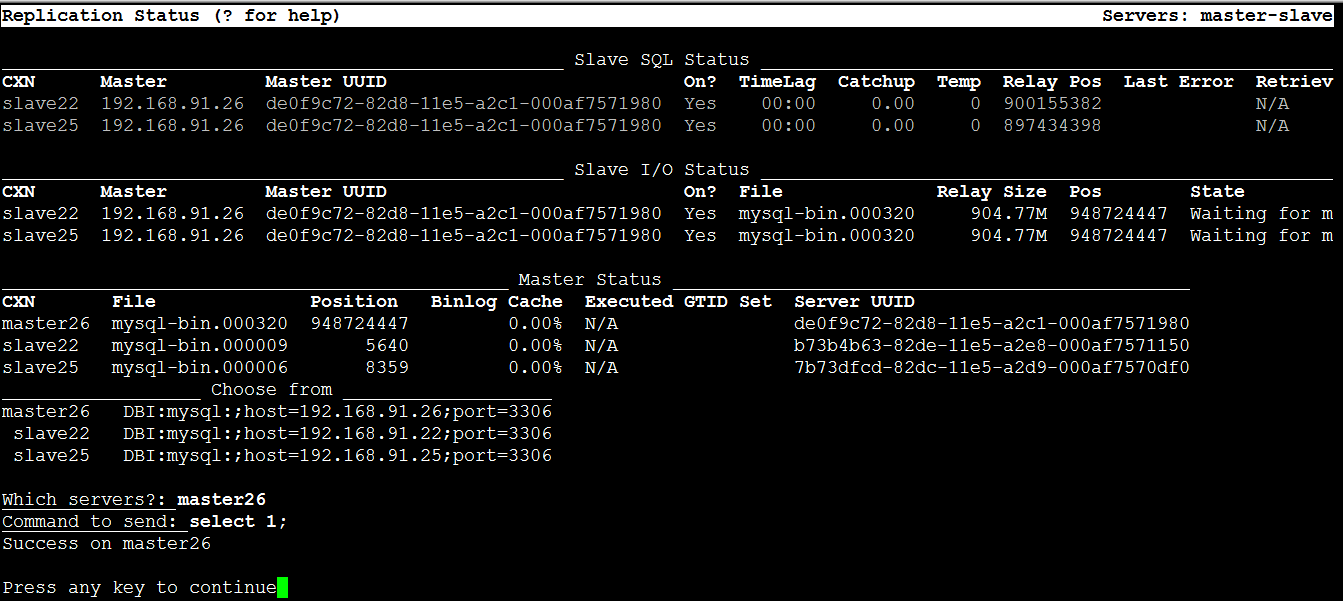1343x601 pixels.
Task: Click the "Choose from" list heading
Action: click(272, 390)
